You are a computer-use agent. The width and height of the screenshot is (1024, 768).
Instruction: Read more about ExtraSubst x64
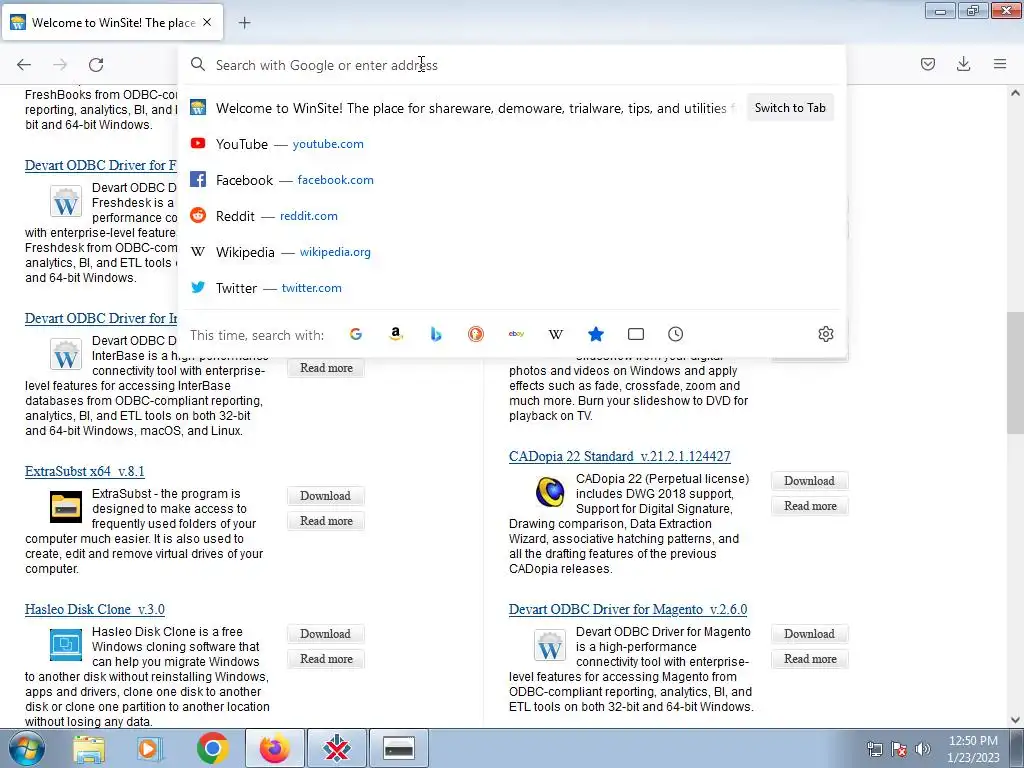[326, 520]
